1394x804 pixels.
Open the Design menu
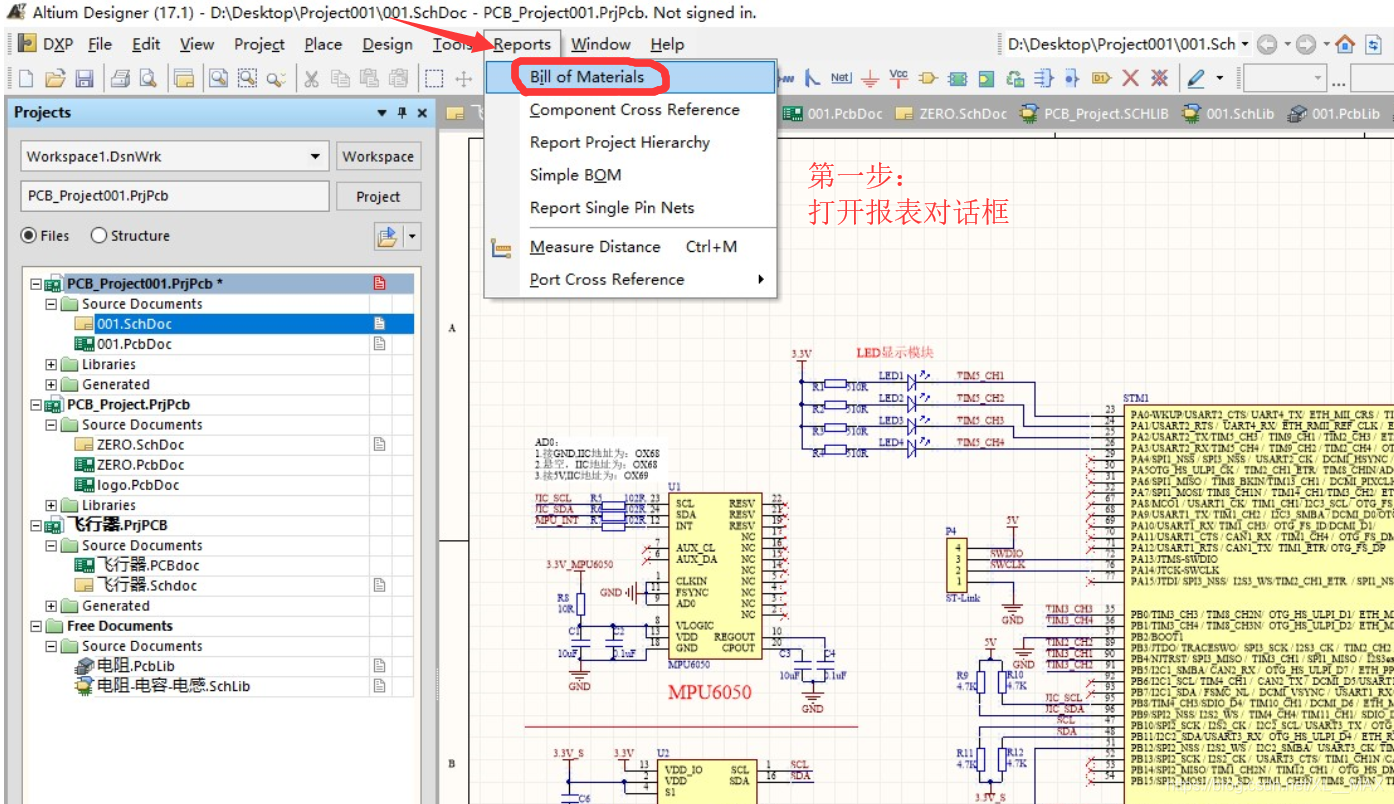point(387,44)
